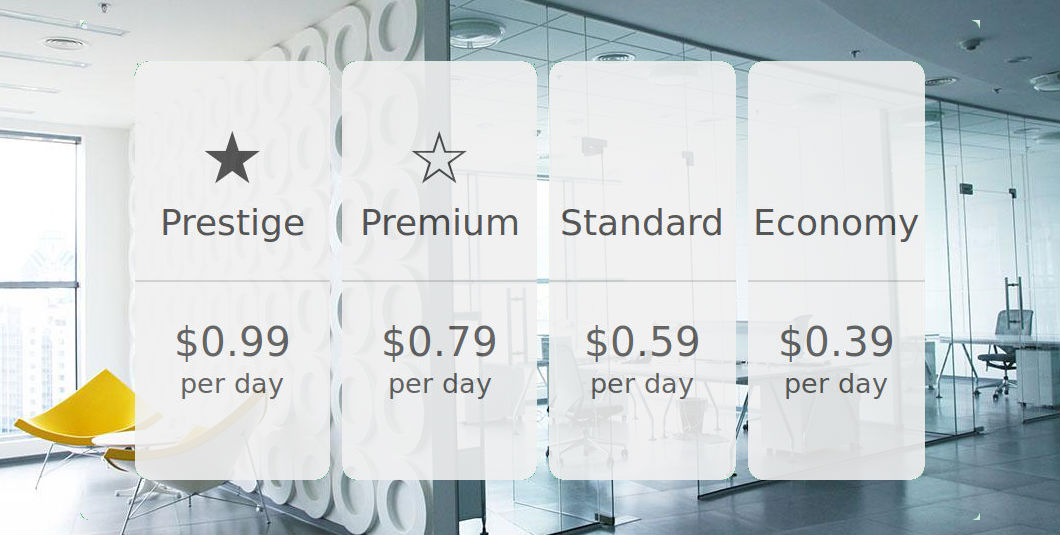
Task: Select the Premium plan title
Action: tap(439, 223)
